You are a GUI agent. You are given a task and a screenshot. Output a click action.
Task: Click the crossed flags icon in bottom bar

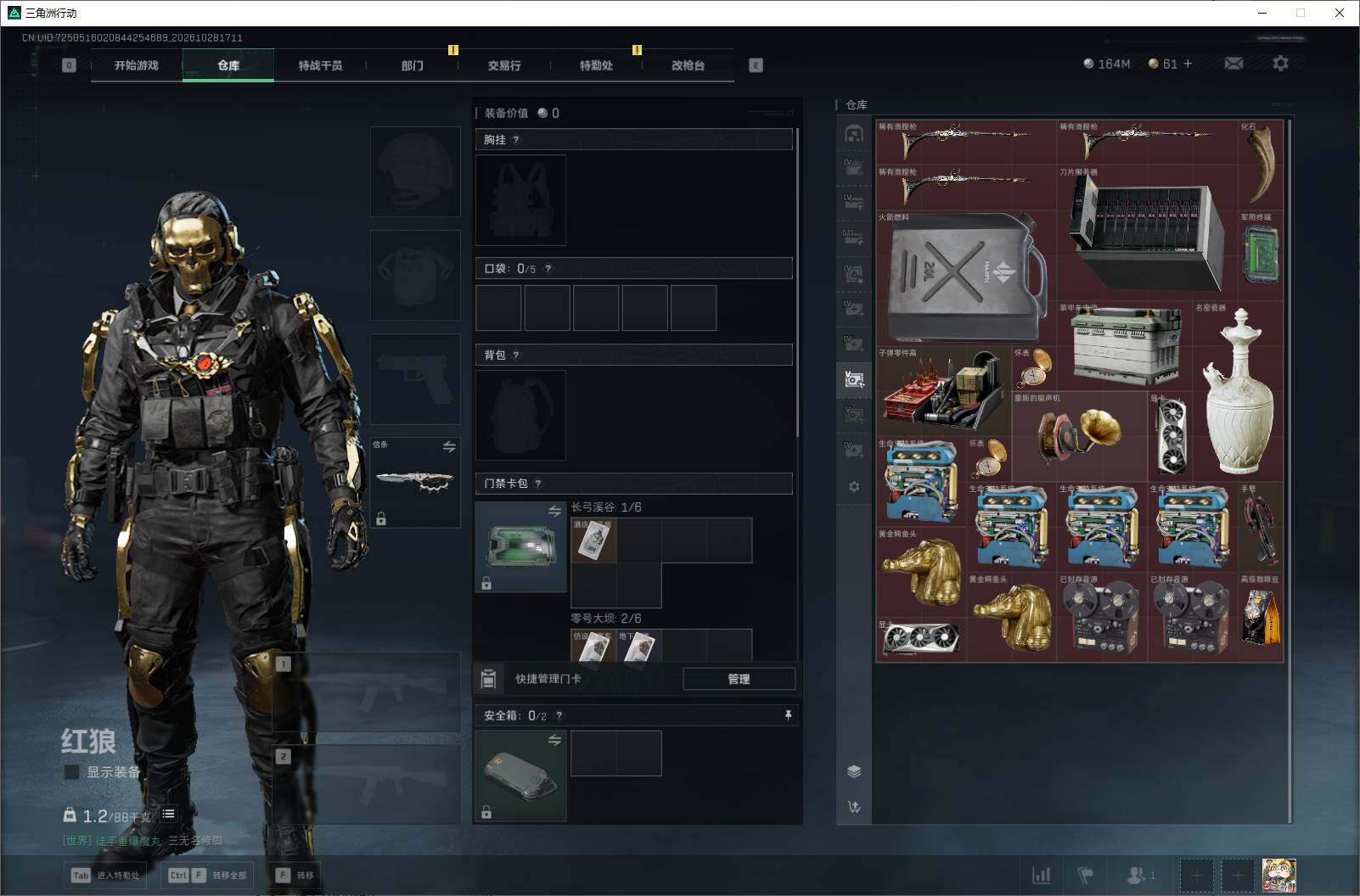pyautogui.click(x=1085, y=875)
